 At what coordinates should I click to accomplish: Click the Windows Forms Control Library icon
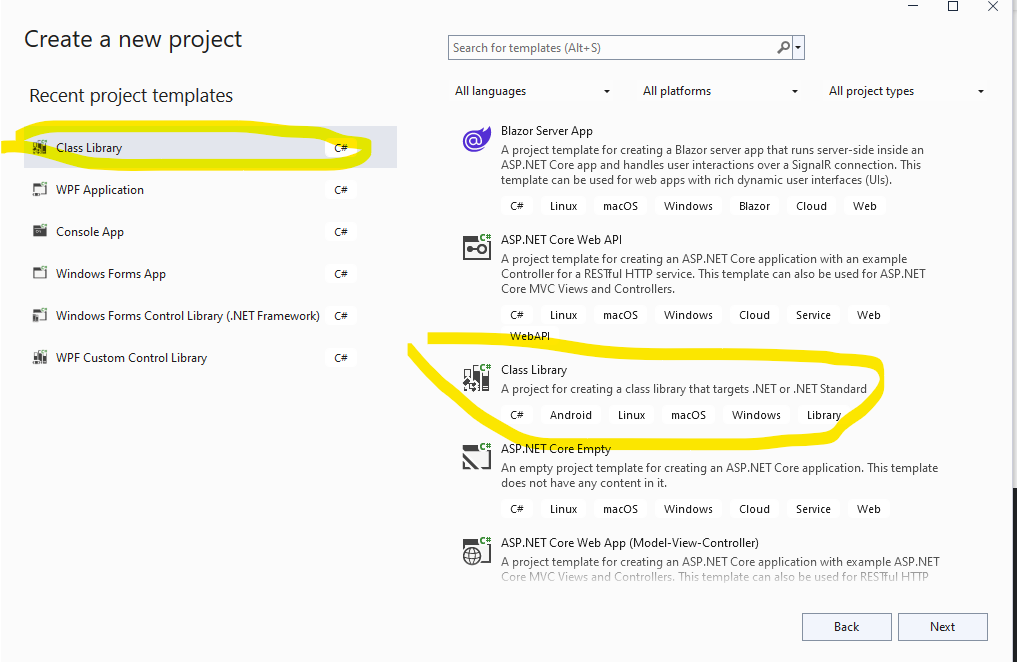[x=40, y=315]
